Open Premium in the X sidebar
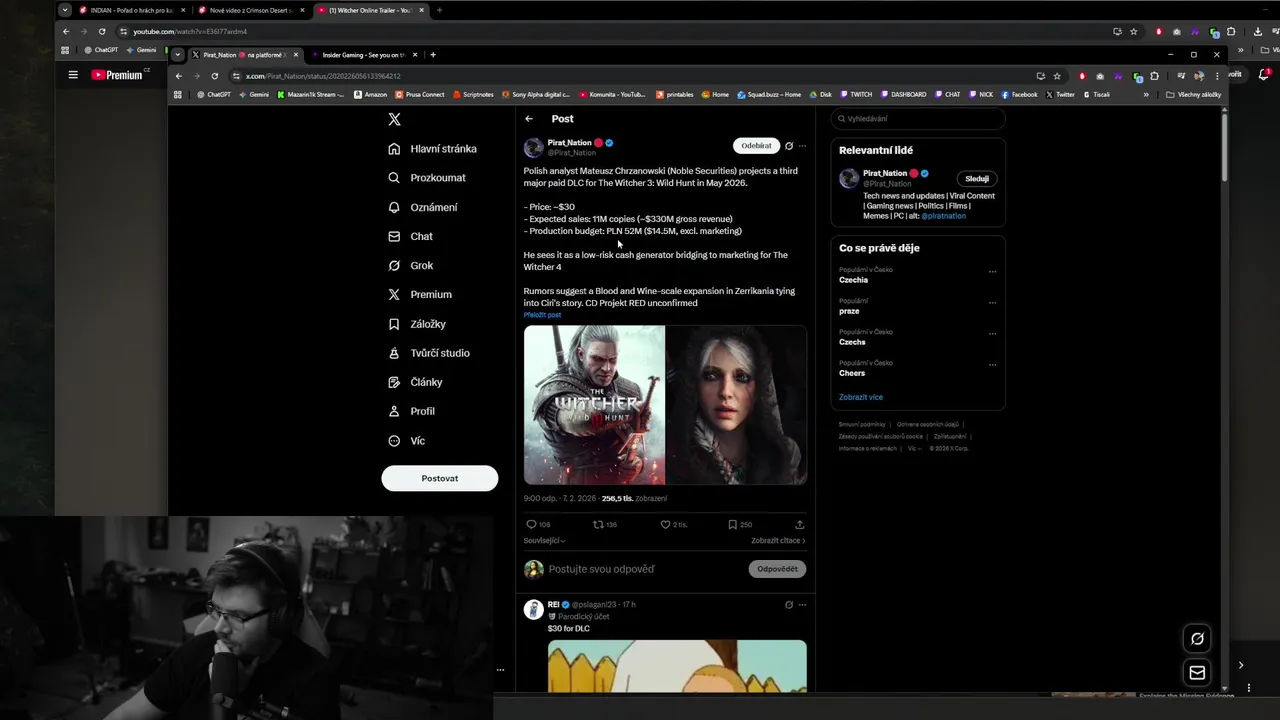Image resolution: width=1280 pixels, height=720 pixels. [x=419, y=294]
